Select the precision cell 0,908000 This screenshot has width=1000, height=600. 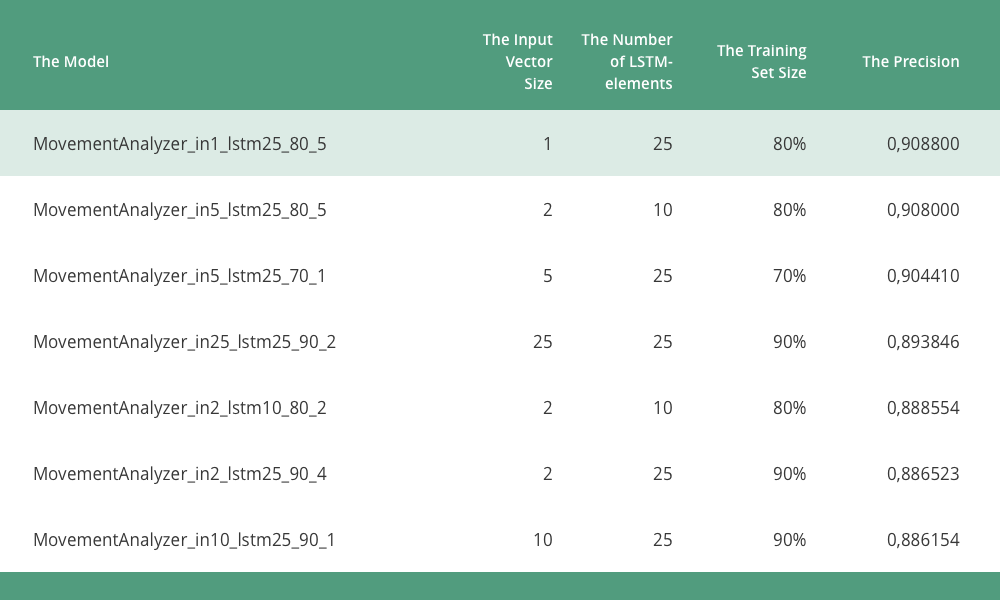point(923,210)
